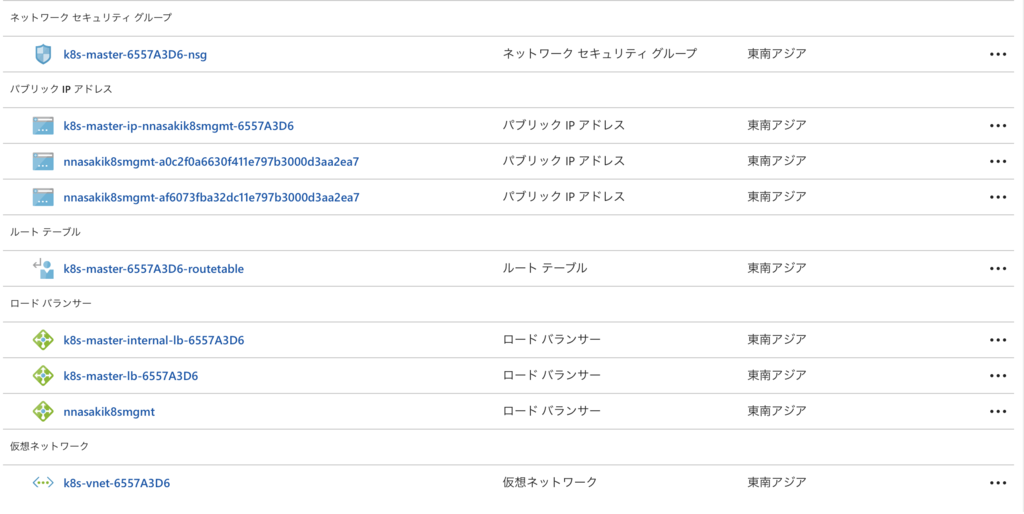Click the icon beside nnasakik8smgmt-a0c2f0a6630f411e797b3000d3aa2ea7
Screen dimensions: 1024x514
pyautogui.click(x=43, y=161)
